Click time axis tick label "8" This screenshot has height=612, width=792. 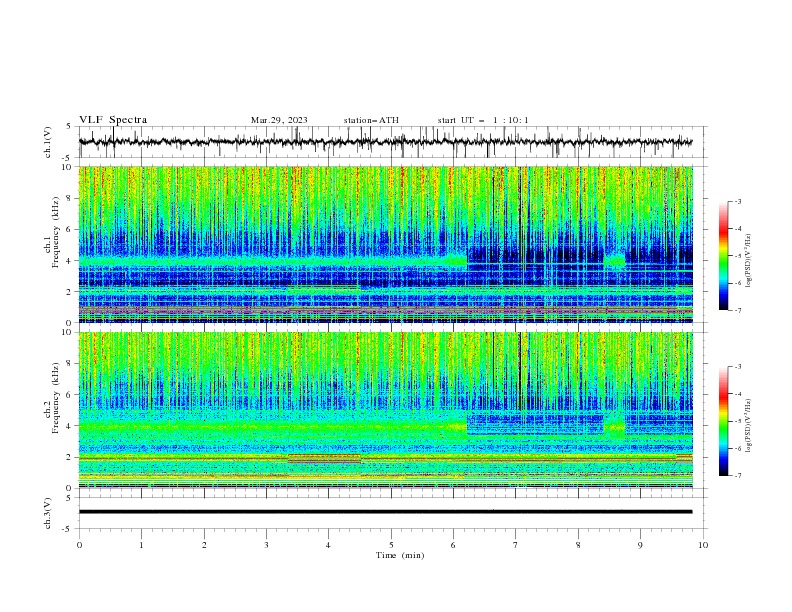point(578,545)
